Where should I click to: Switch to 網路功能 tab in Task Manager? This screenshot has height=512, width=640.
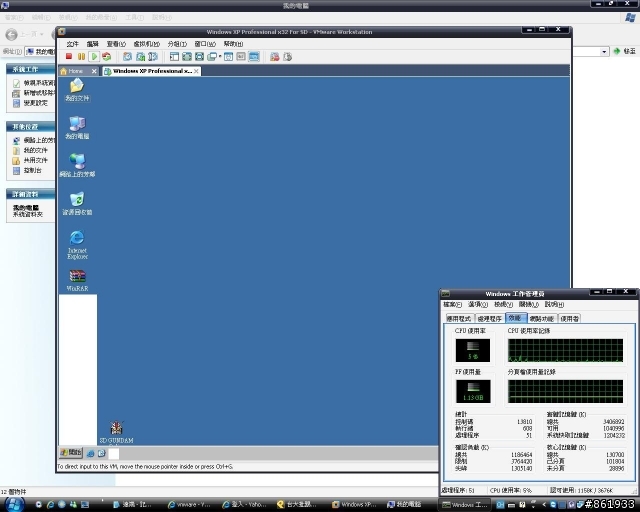pos(542,318)
